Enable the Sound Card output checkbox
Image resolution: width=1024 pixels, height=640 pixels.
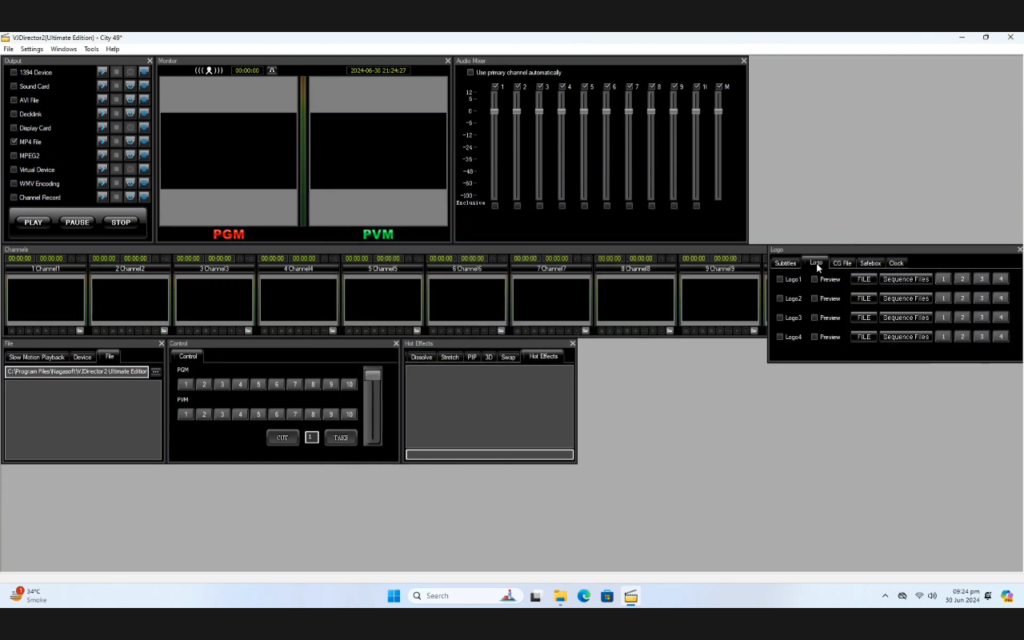[13, 86]
